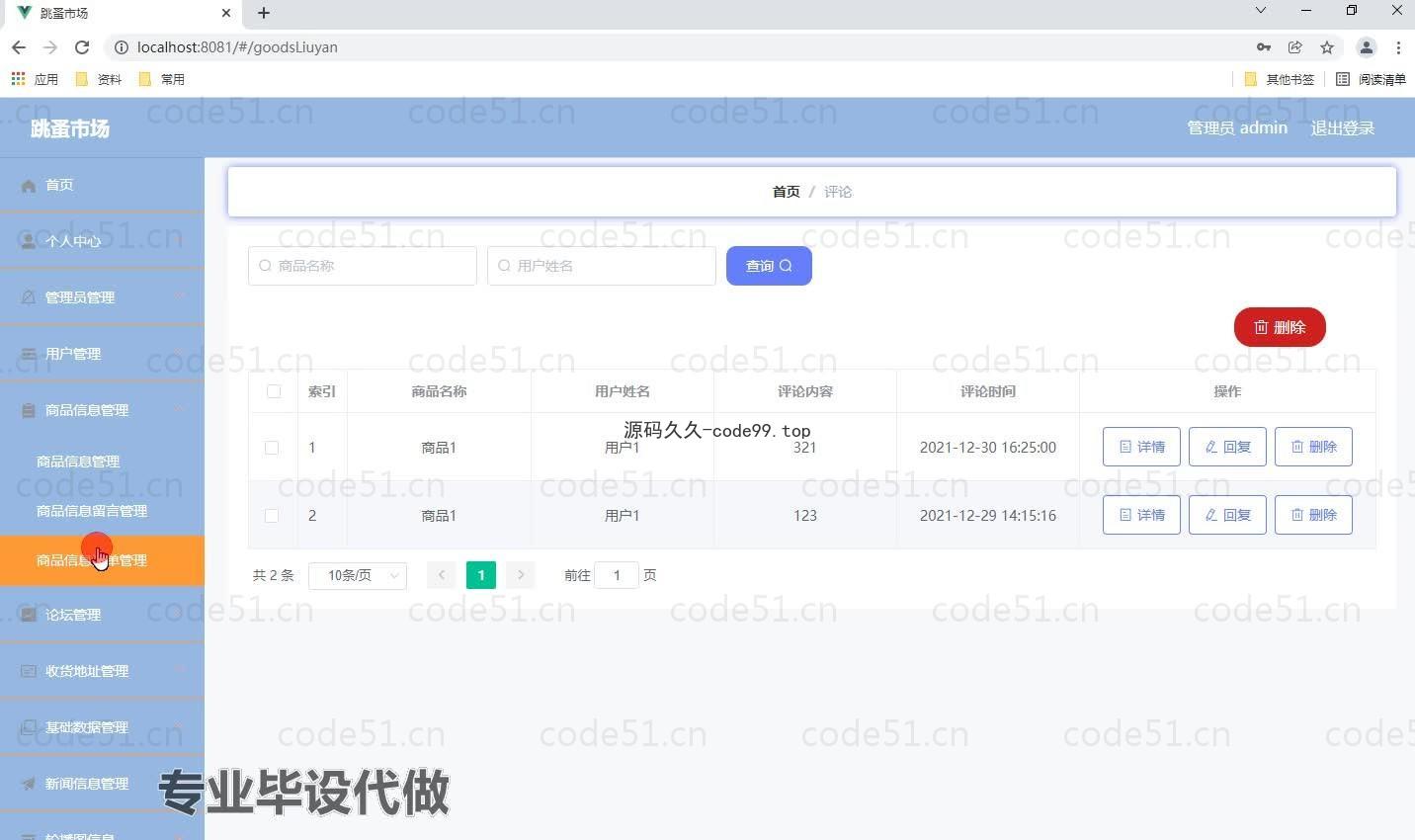1415x840 pixels.
Task: Open the browser profile avatar
Action: (x=1366, y=47)
